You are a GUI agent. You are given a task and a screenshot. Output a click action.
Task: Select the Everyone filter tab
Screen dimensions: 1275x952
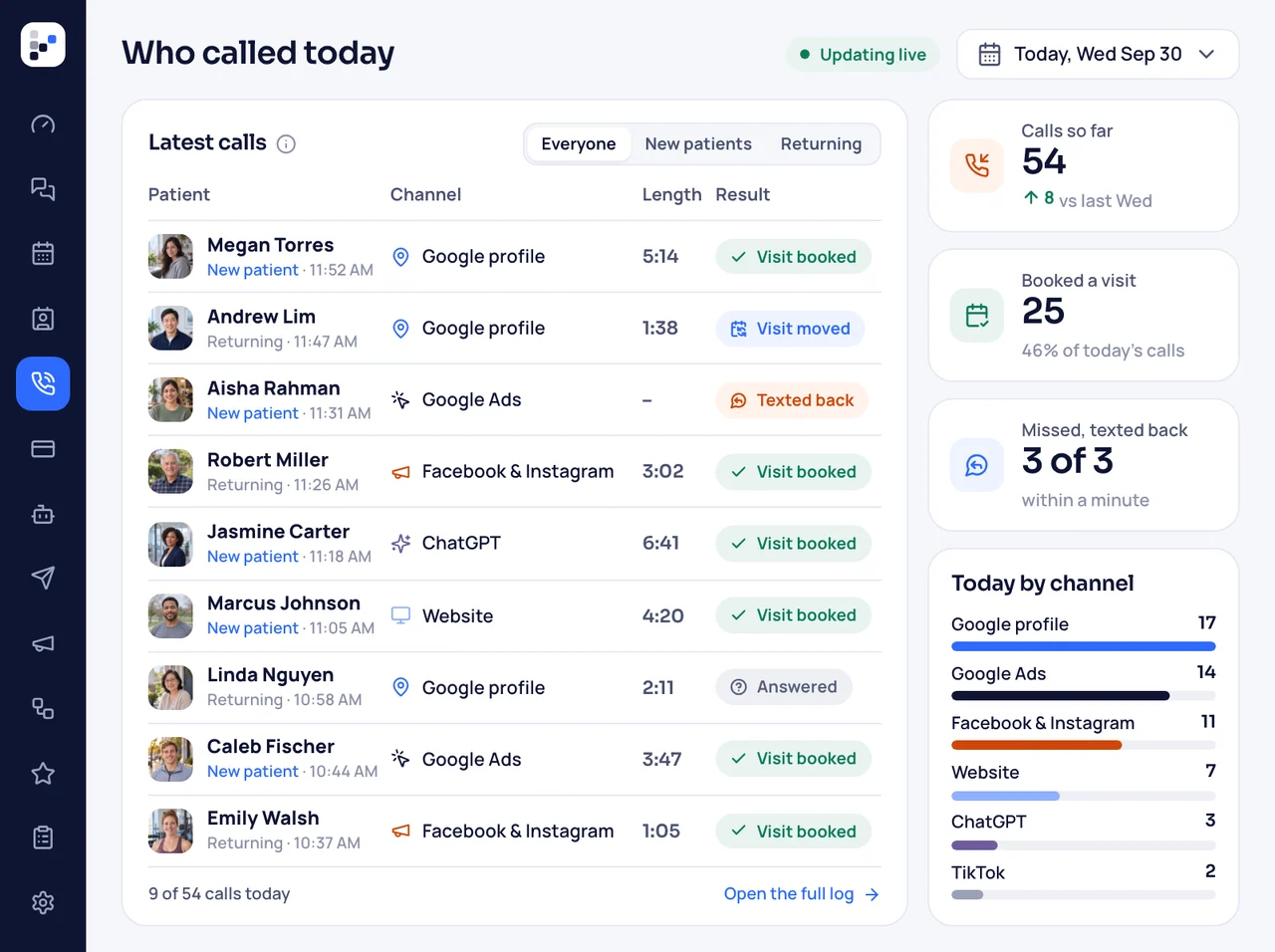[579, 144]
